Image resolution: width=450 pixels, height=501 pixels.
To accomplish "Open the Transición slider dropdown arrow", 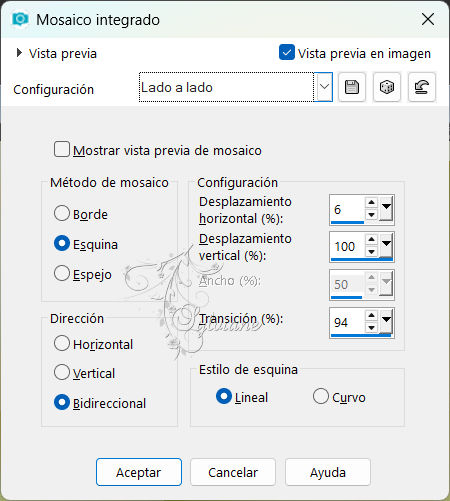I will (386, 321).
